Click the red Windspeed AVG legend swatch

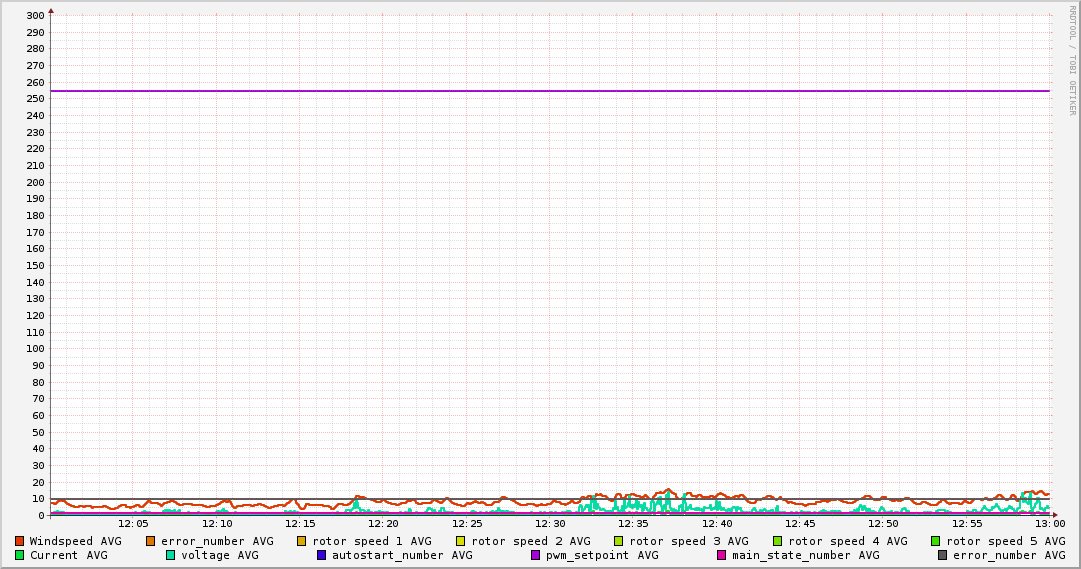pos(19,541)
